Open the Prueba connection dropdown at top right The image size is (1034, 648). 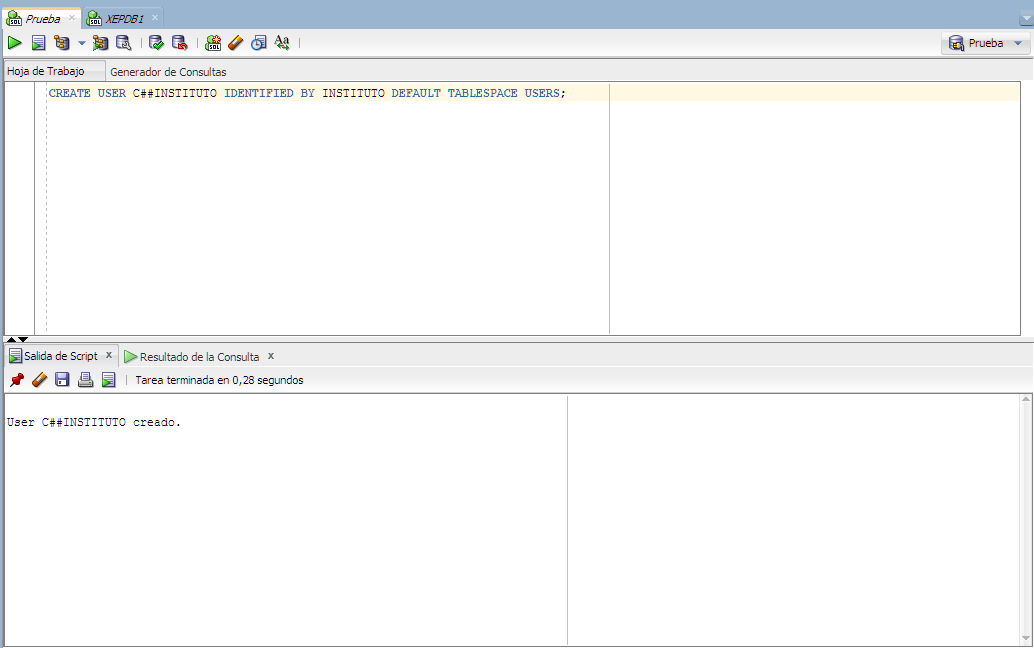point(985,43)
